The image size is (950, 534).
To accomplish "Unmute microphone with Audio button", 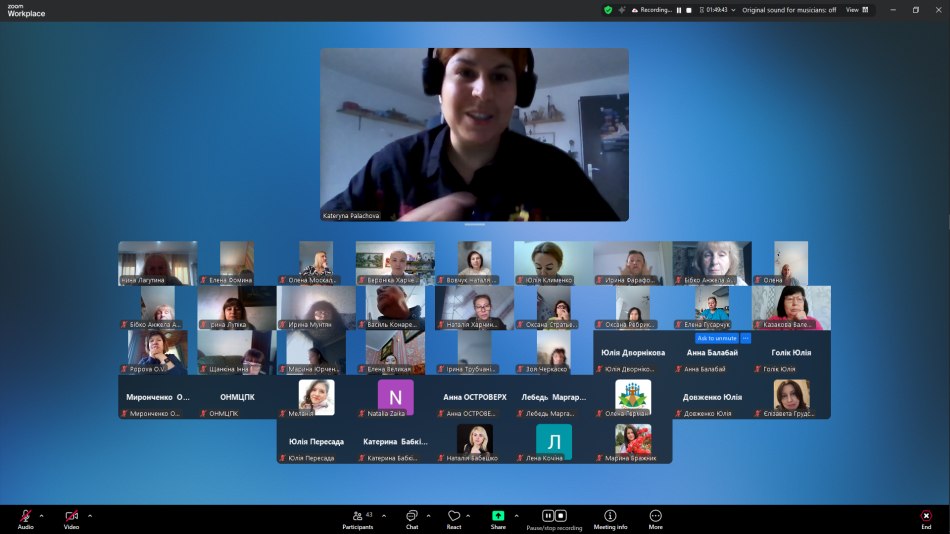I will 25,517.
